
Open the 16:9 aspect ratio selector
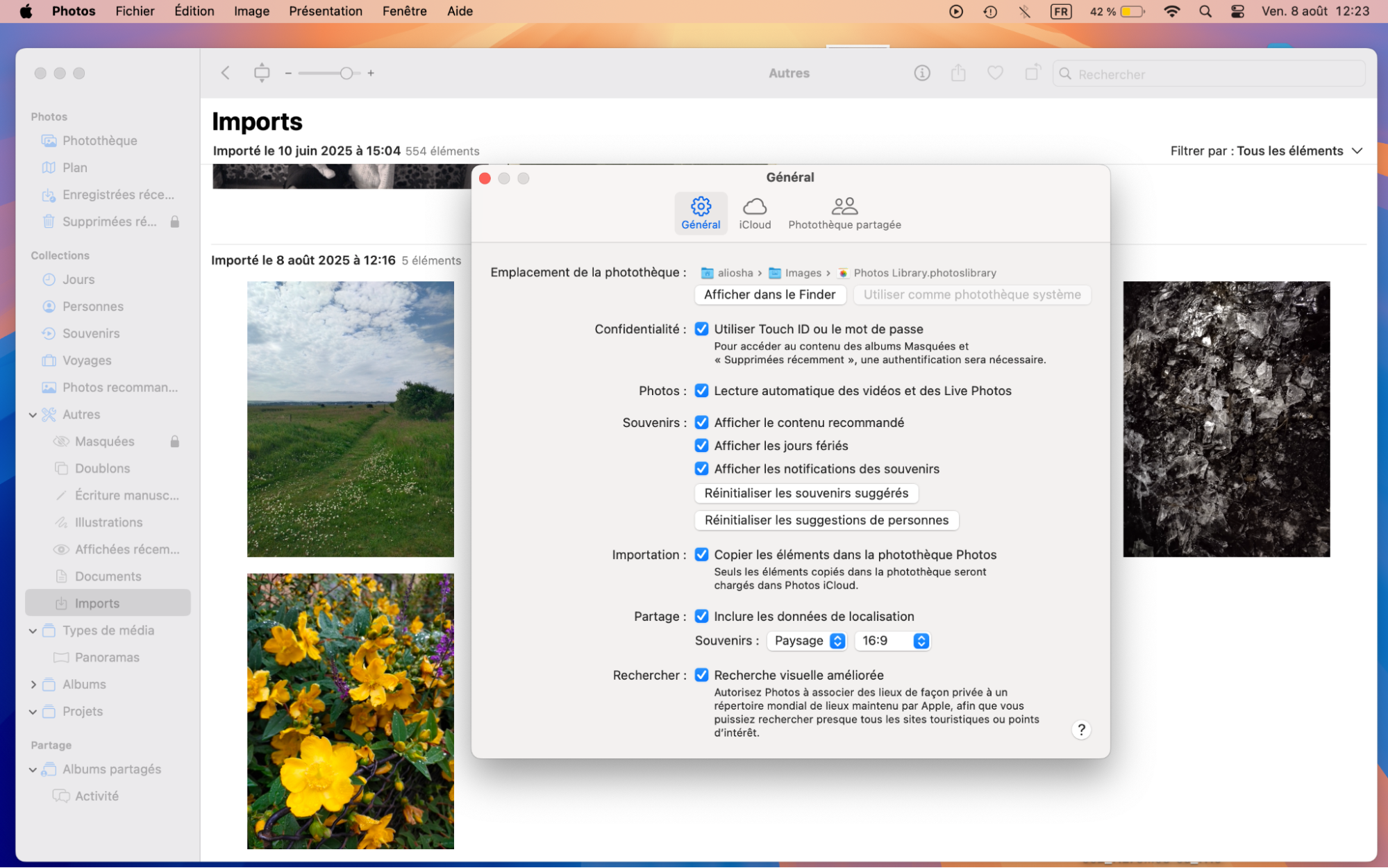[892, 640]
